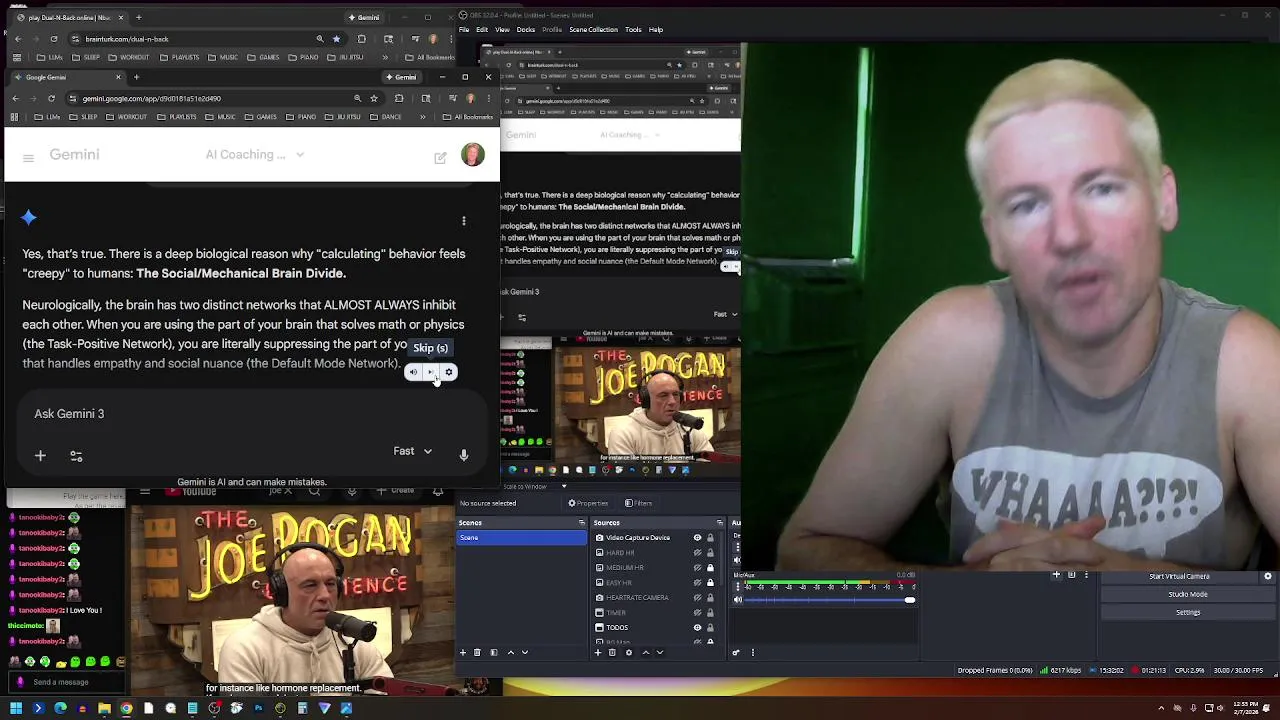Screen dimensions: 1280x720
Task: Add a scene with the plus under Scenes
Action: point(462,652)
